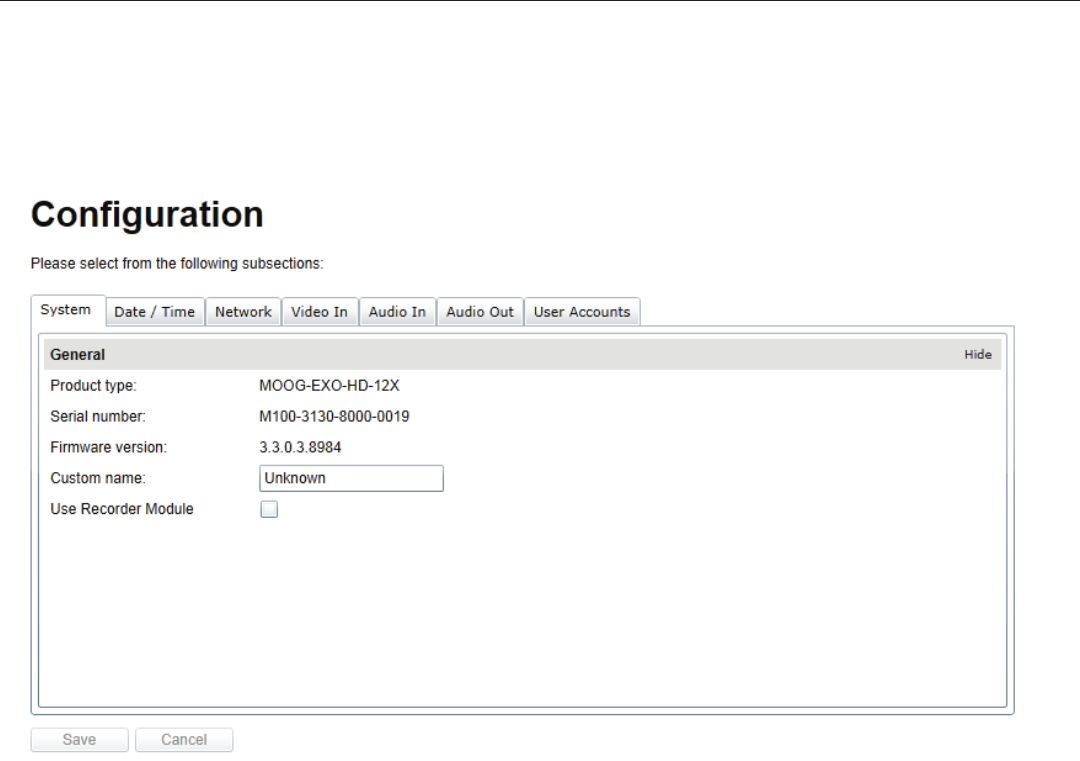Viewport: 1080px width, 761px height.
Task: Click the Custom name input field
Action: pyautogui.click(x=351, y=478)
